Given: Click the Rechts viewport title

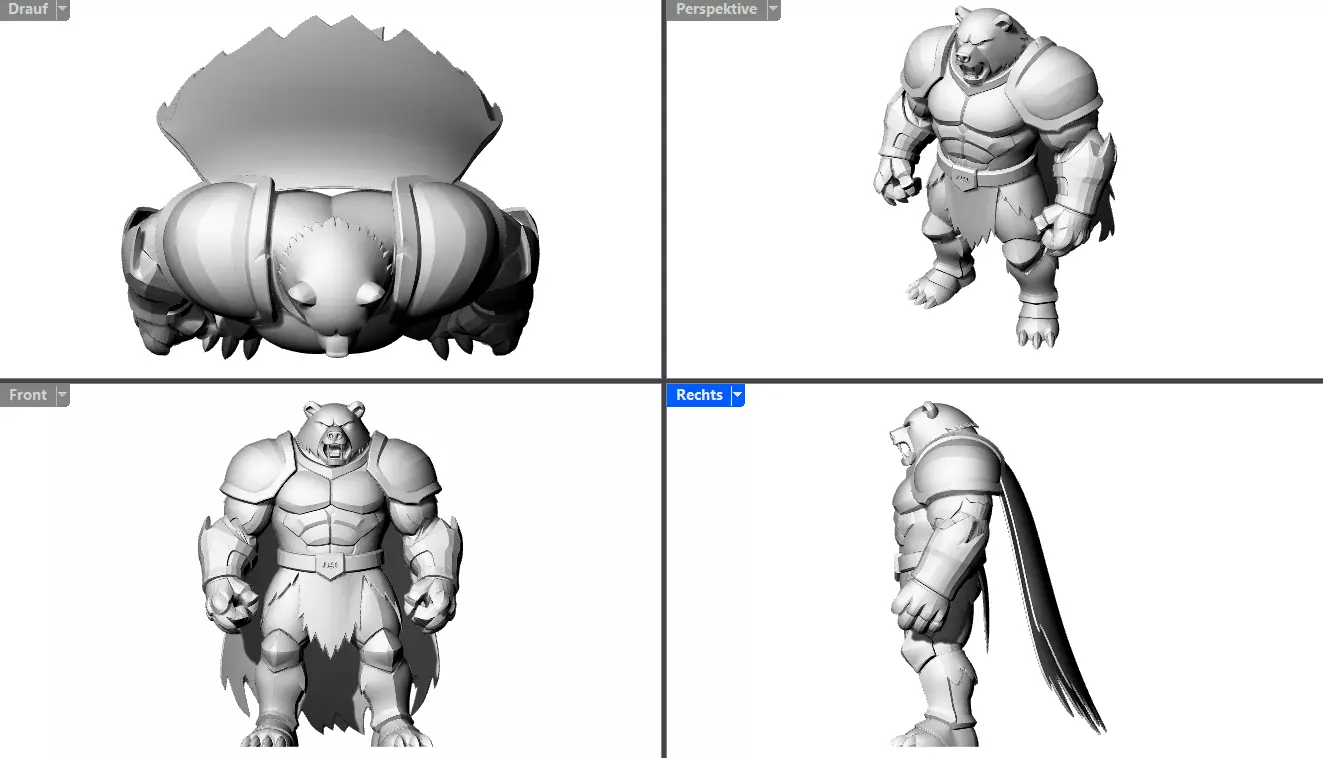Looking at the screenshot, I should (x=699, y=395).
